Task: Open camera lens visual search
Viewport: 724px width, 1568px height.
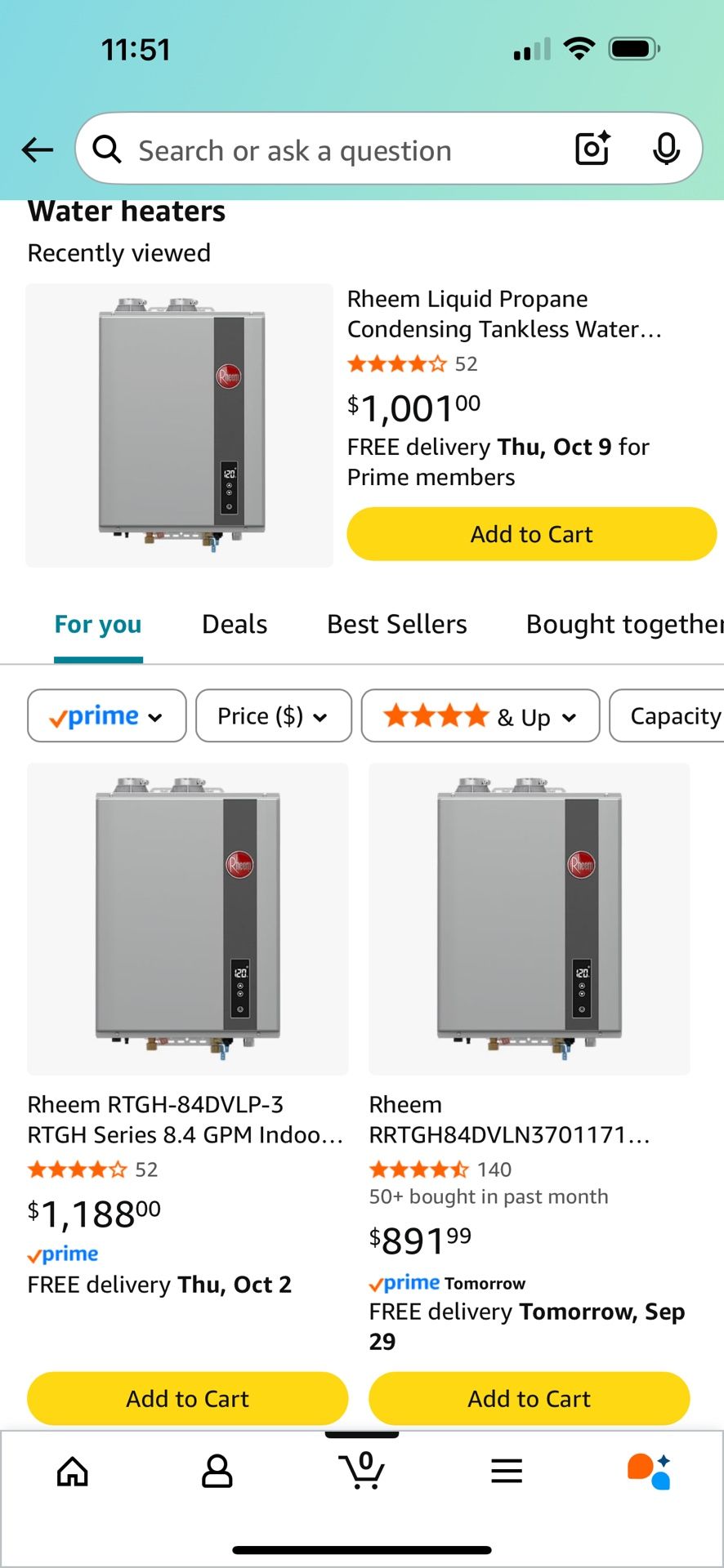Action: click(592, 149)
